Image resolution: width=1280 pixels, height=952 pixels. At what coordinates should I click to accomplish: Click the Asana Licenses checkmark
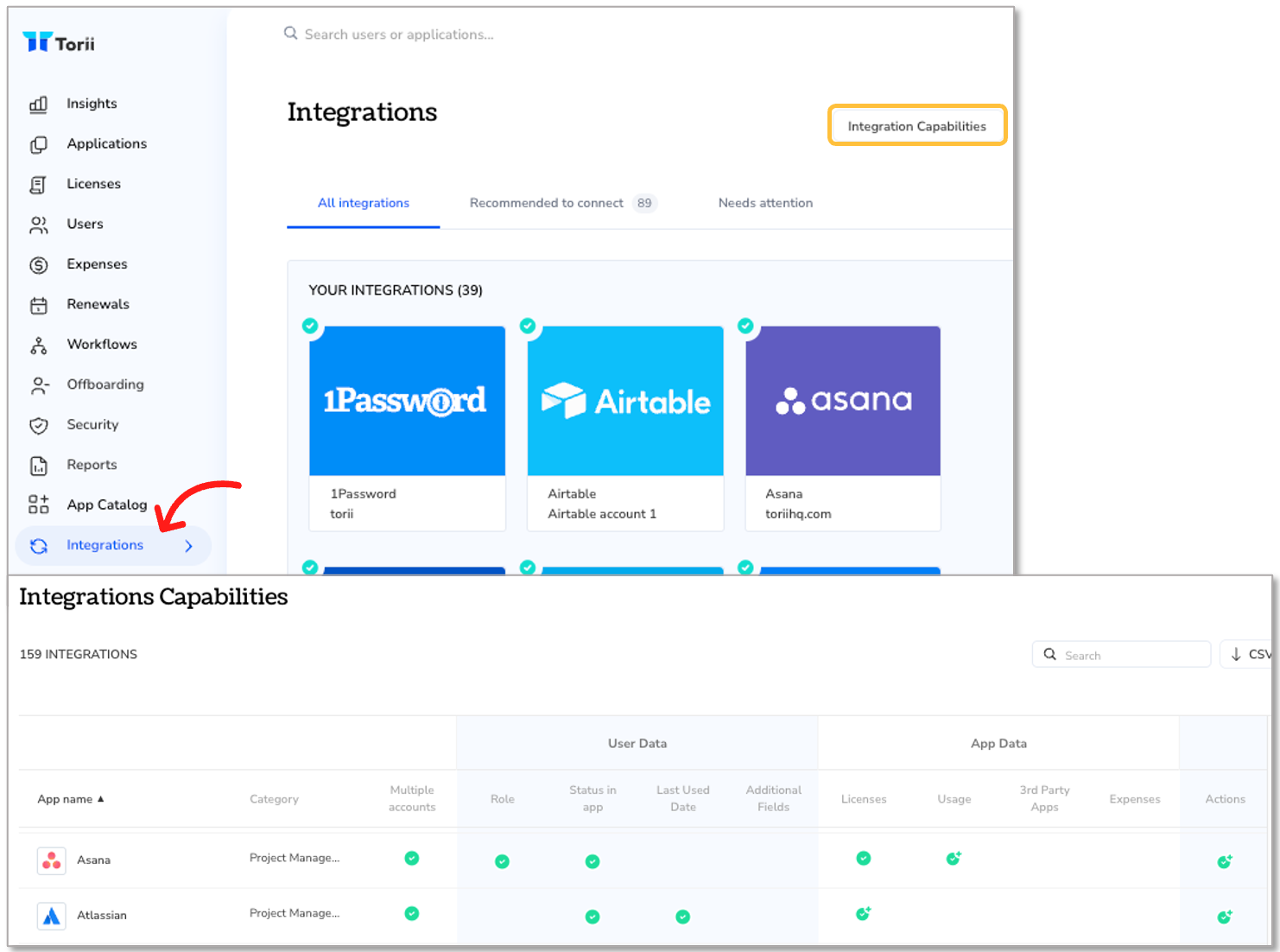point(863,858)
